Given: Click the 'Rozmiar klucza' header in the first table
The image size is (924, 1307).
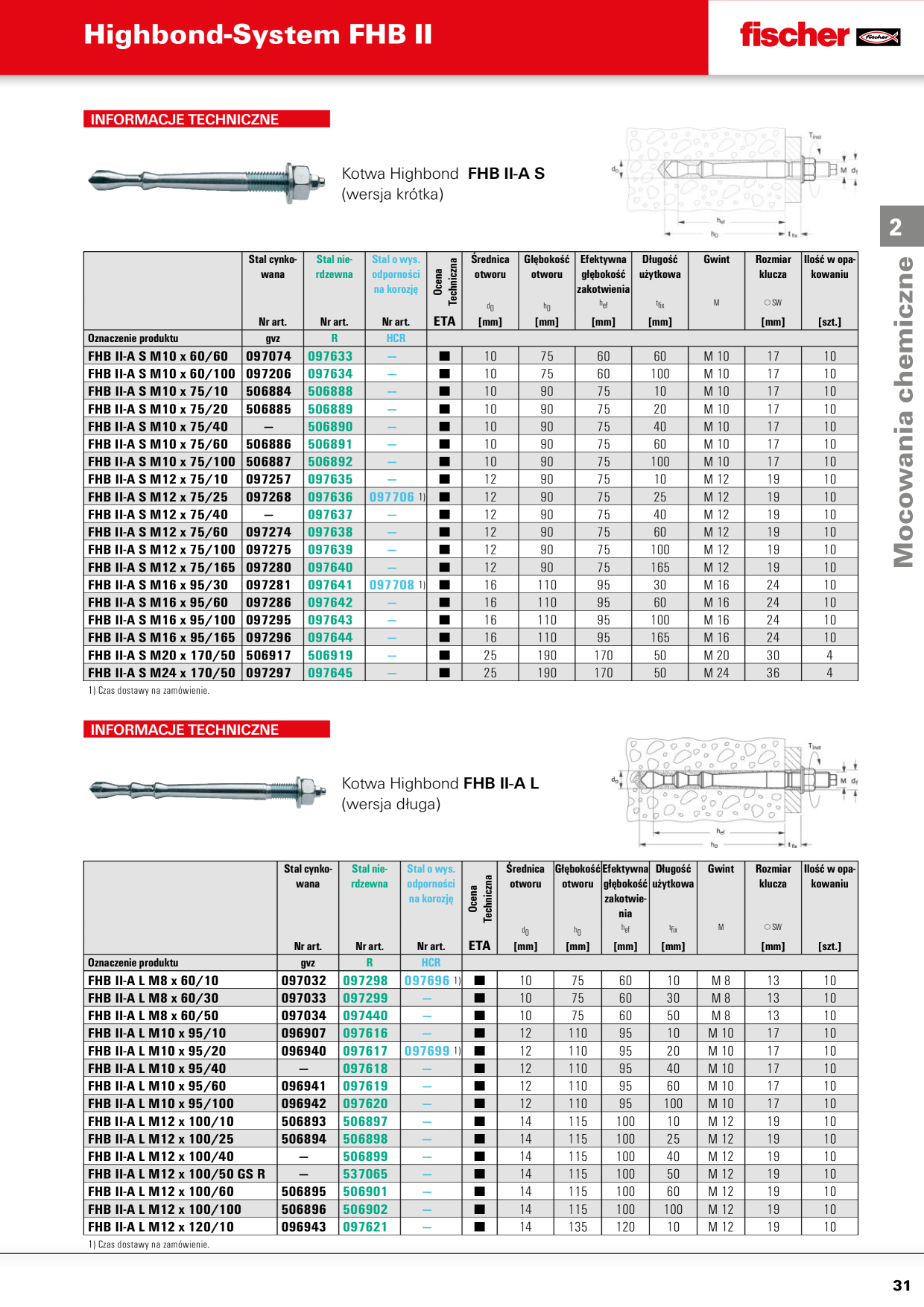Looking at the screenshot, I should (x=773, y=267).
